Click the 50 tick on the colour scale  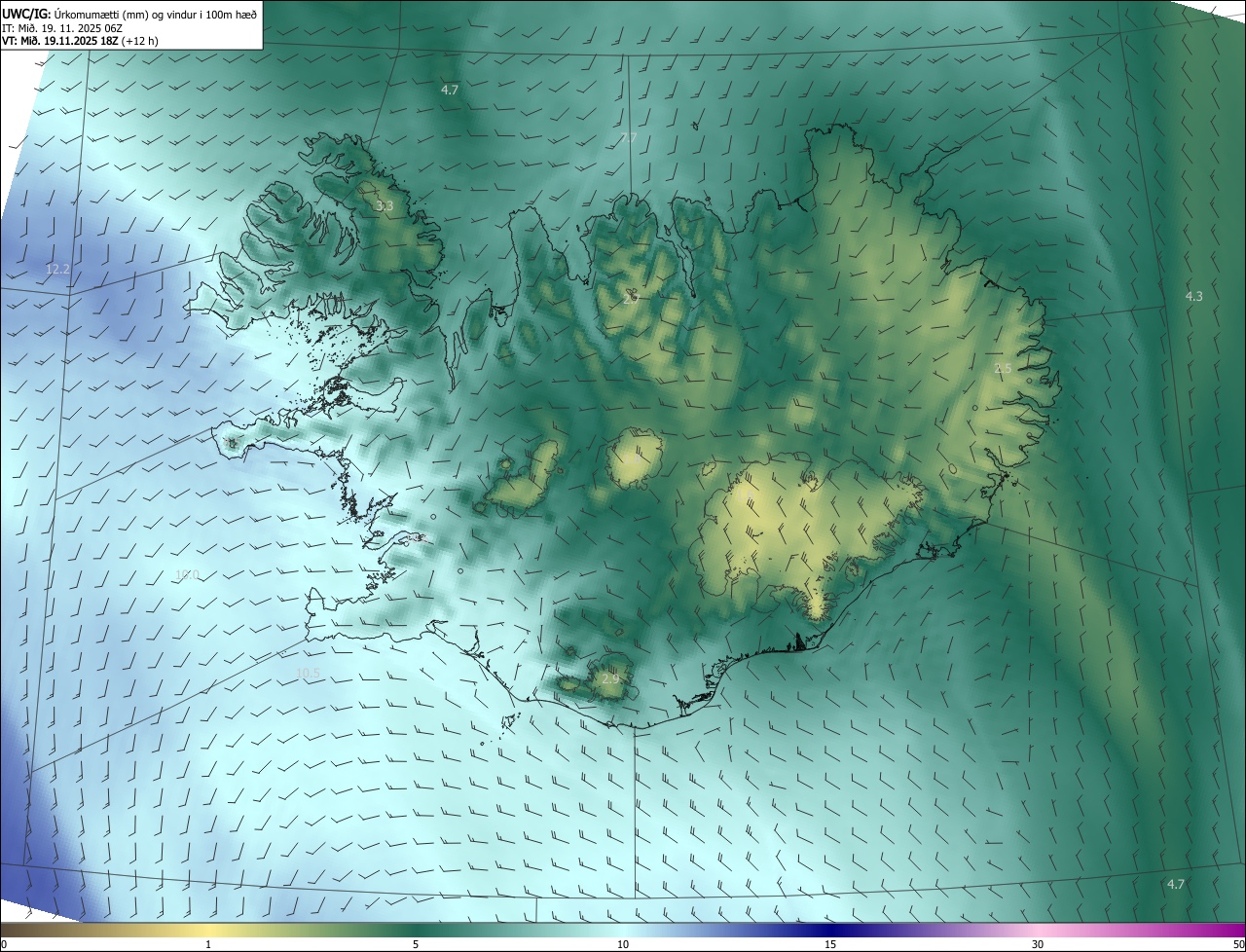click(x=1238, y=944)
